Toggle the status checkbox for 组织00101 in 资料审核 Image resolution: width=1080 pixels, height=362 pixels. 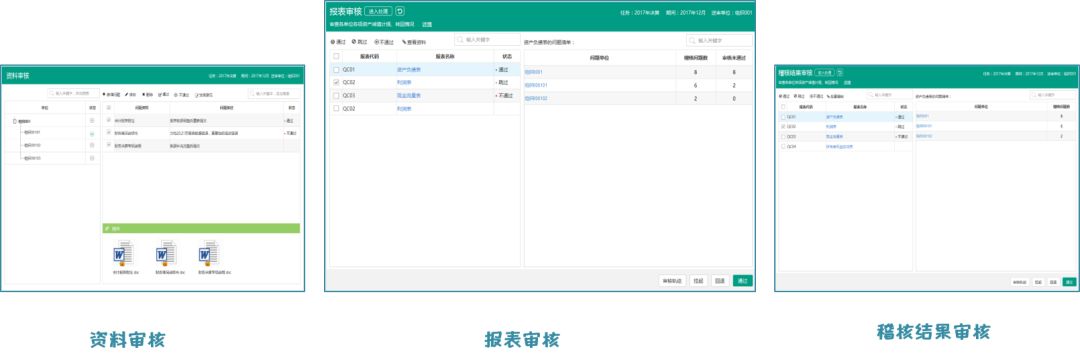92,134
